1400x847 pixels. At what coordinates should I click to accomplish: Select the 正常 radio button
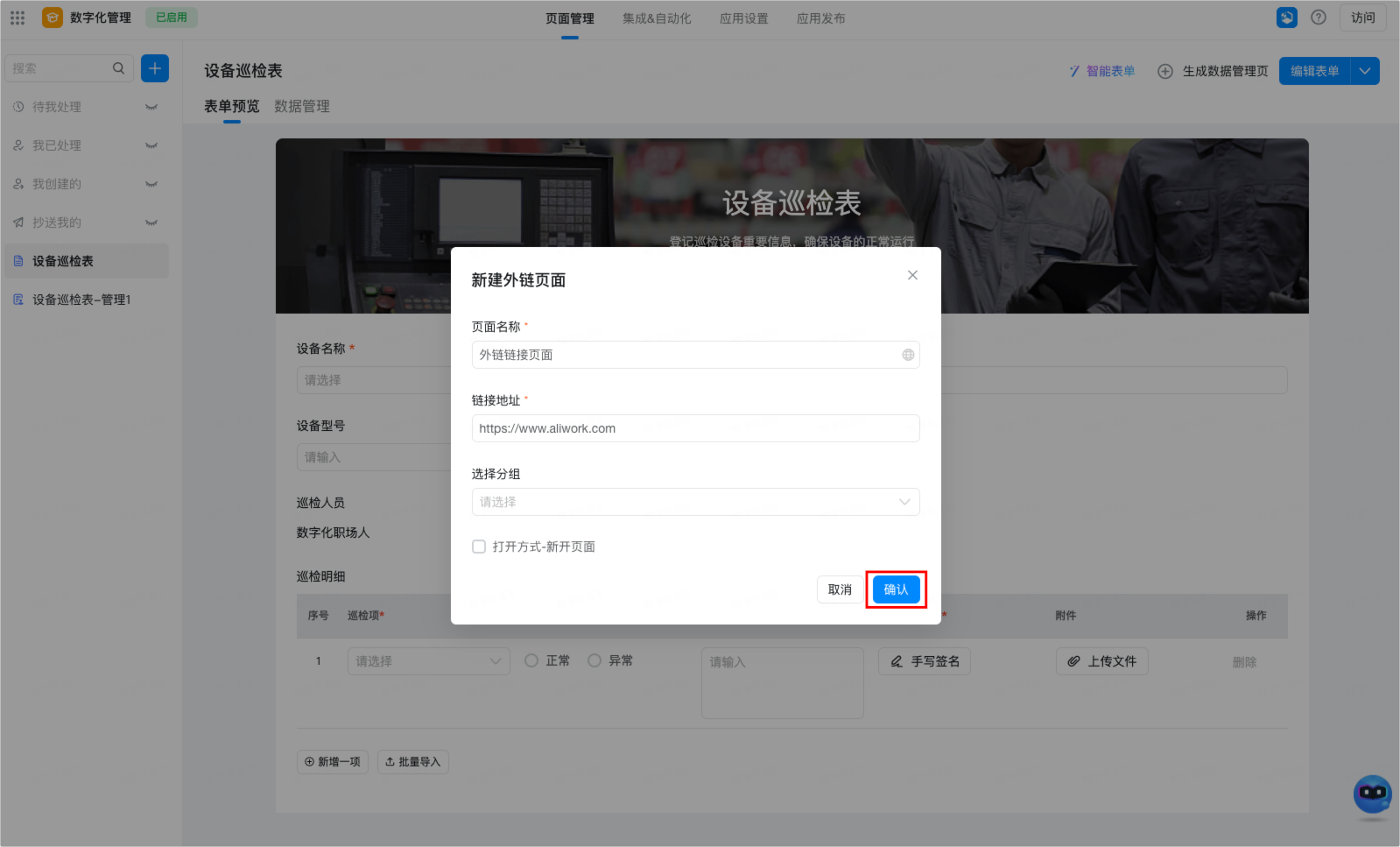coord(531,660)
